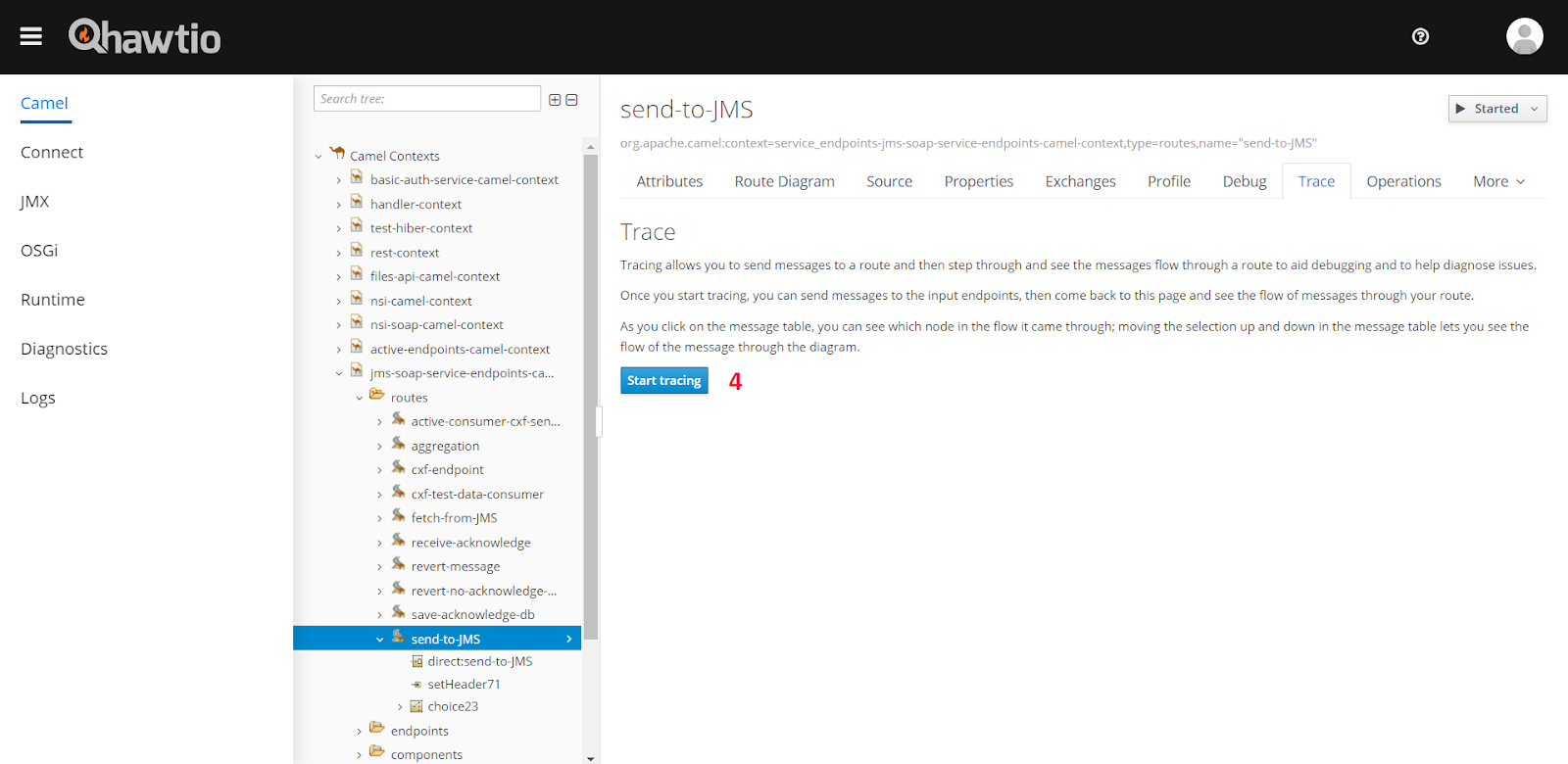This screenshot has height=764, width=1568.
Task: Expand all tree nodes icon
Action: coord(555,100)
